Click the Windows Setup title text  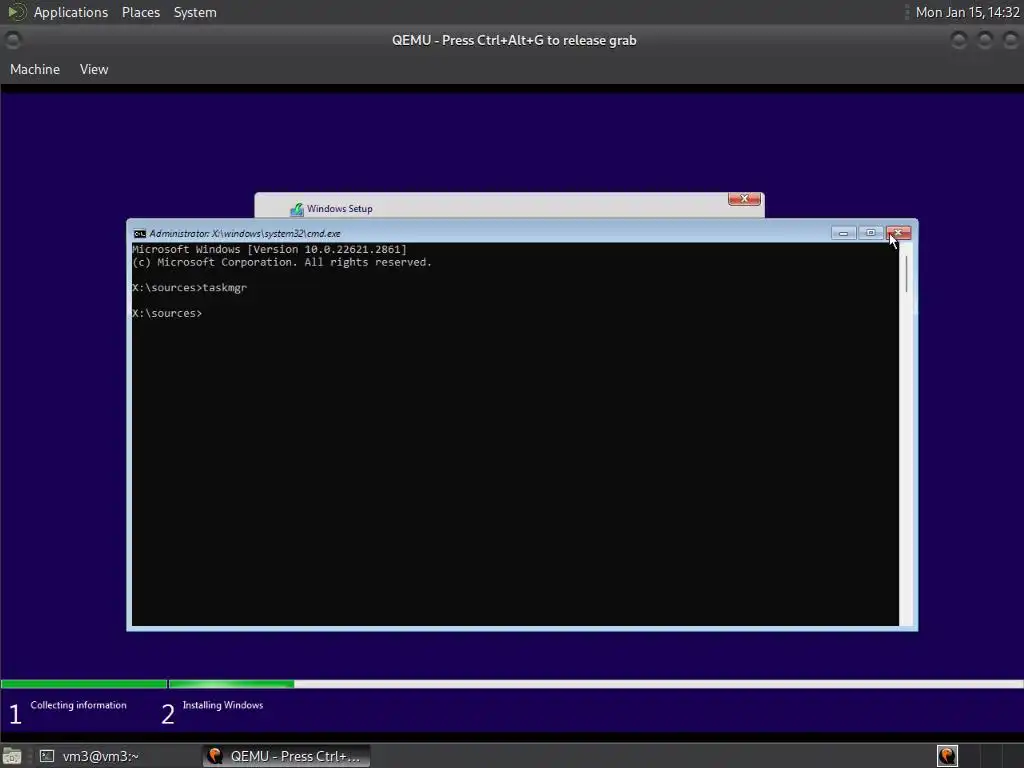pyautogui.click(x=340, y=209)
